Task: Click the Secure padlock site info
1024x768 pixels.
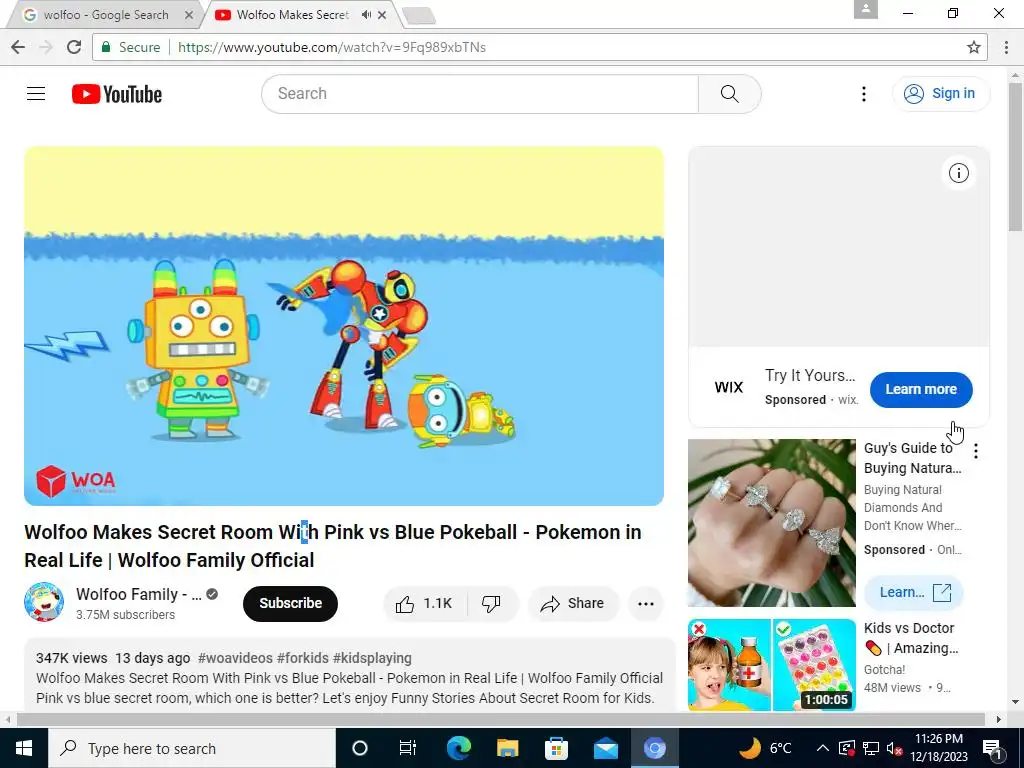Action: [130, 47]
